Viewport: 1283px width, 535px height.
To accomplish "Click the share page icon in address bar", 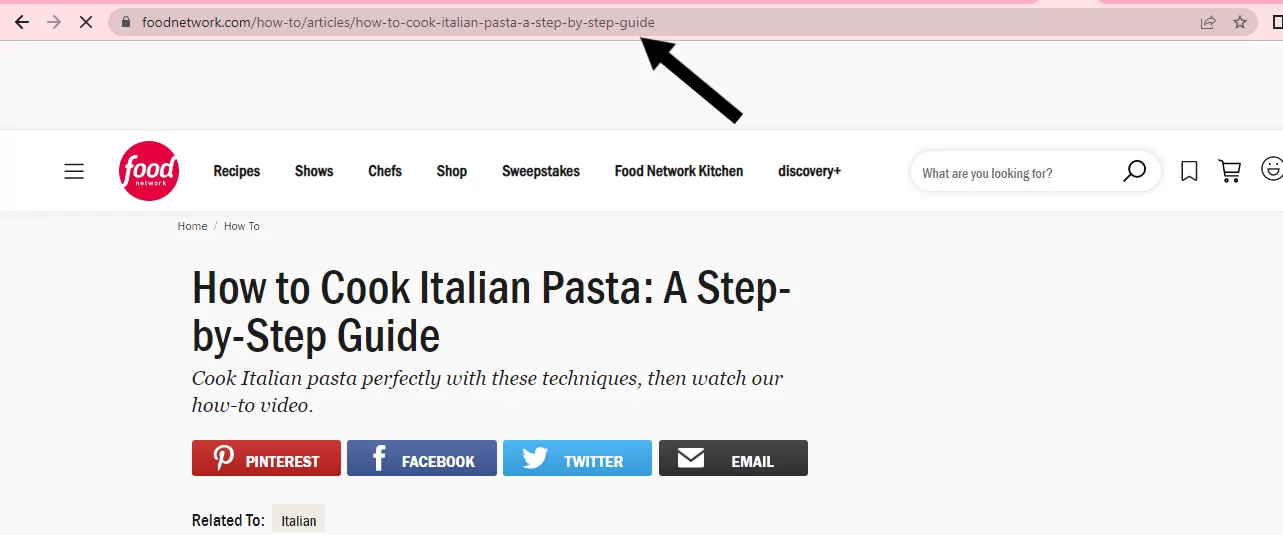I will tap(1208, 22).
